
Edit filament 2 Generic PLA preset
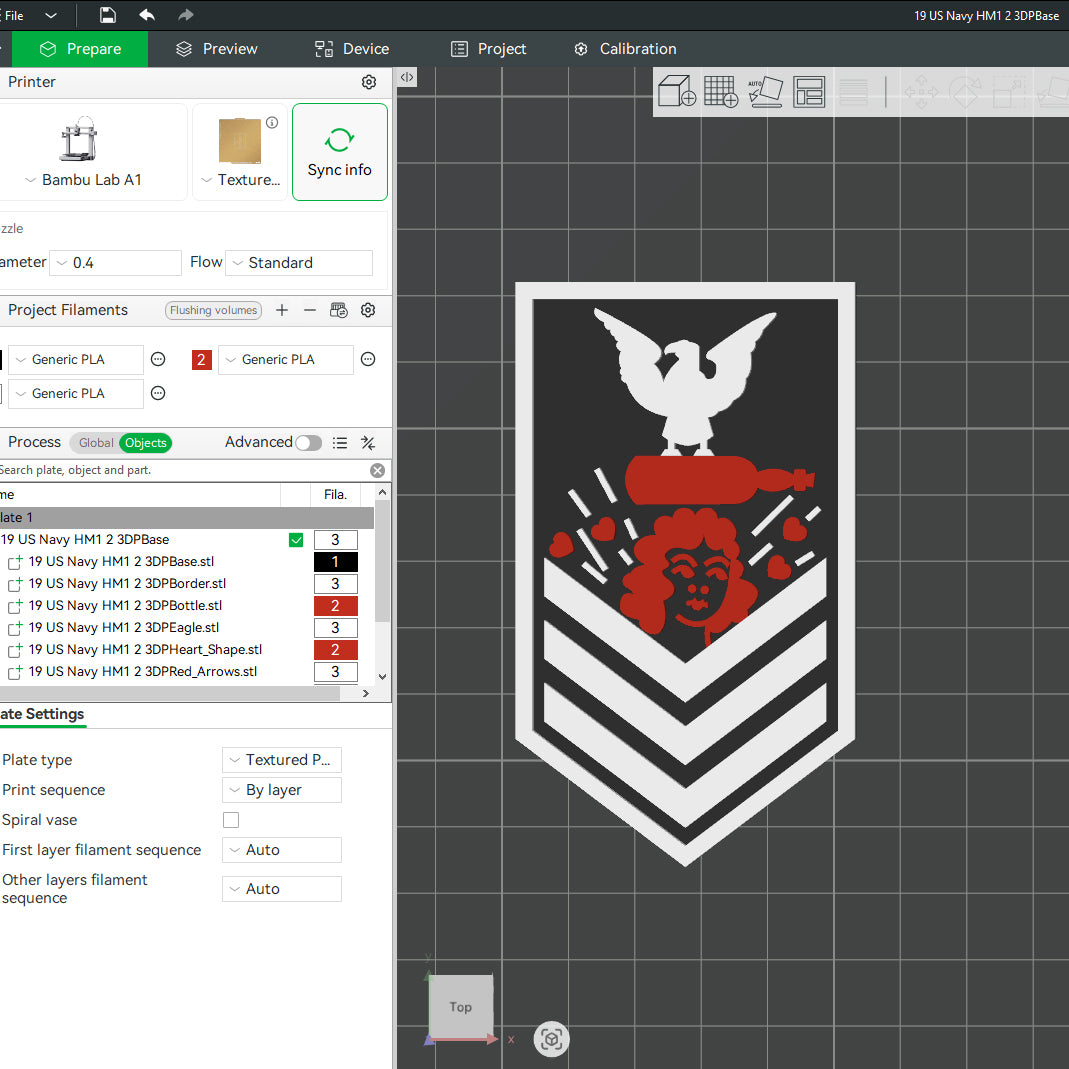[x=368, y=359]
